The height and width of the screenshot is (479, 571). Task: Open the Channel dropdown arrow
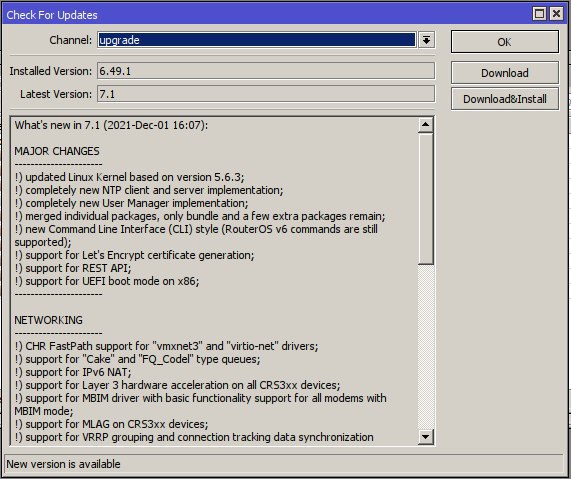pos(426,40)
